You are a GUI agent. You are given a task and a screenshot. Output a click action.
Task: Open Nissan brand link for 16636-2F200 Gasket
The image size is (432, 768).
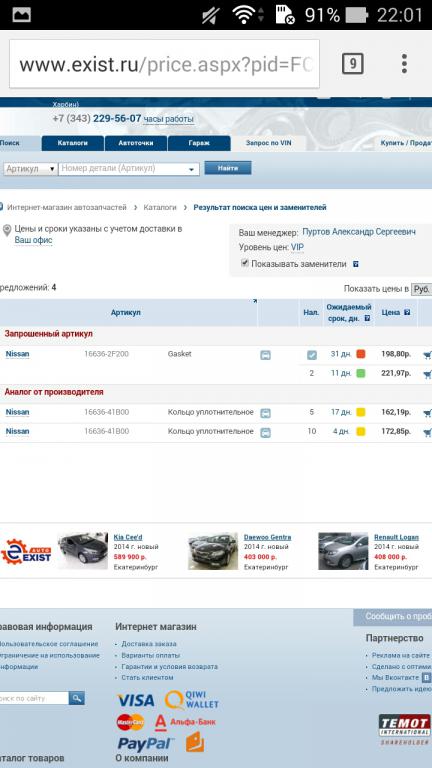(17, 354)
